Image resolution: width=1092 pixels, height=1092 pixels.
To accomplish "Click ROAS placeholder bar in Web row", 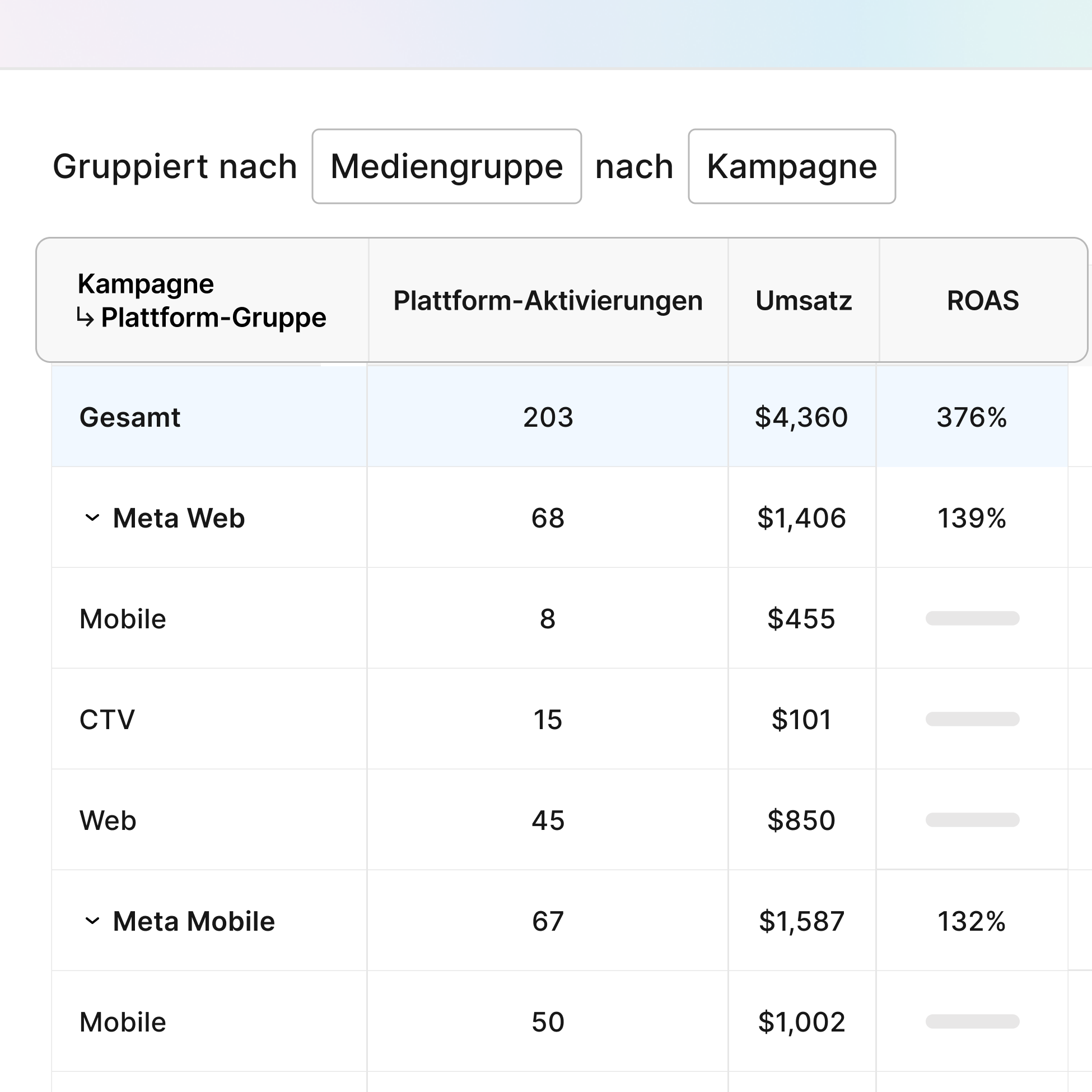I will tap(972, 820).
